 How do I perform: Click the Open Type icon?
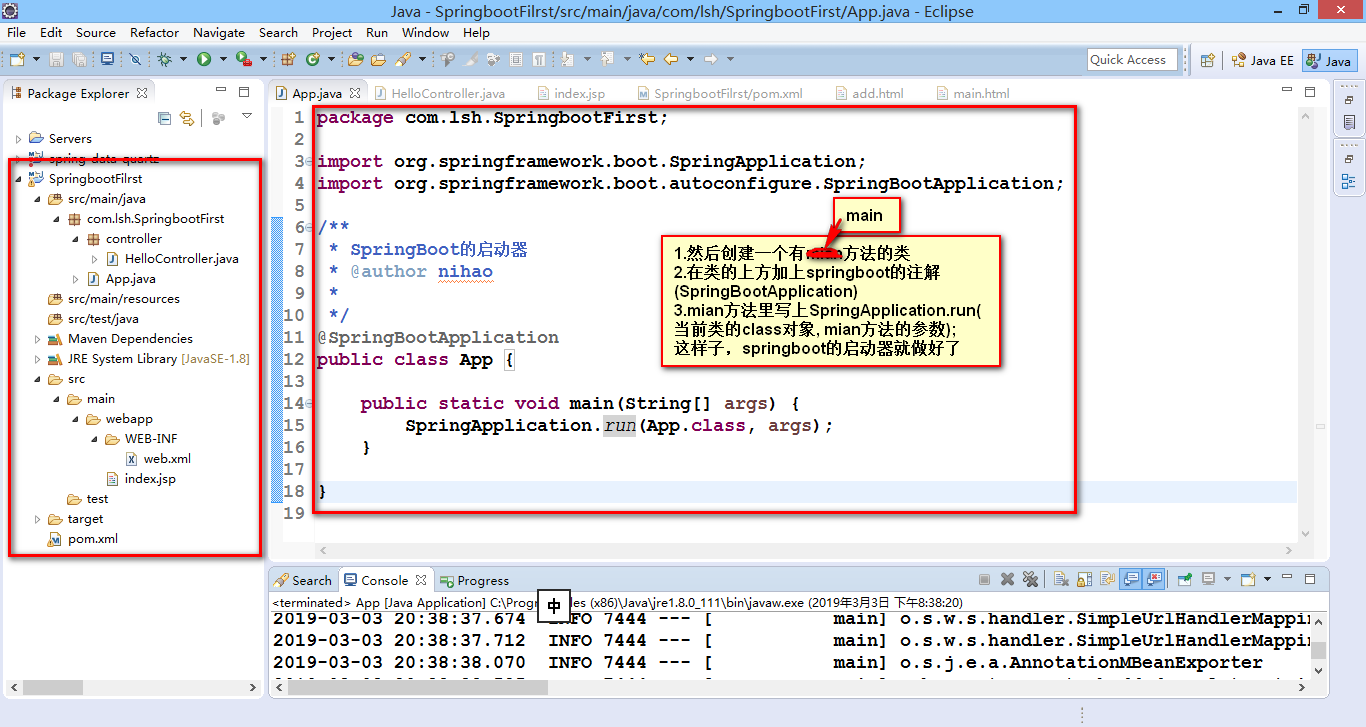coord(355,60)
